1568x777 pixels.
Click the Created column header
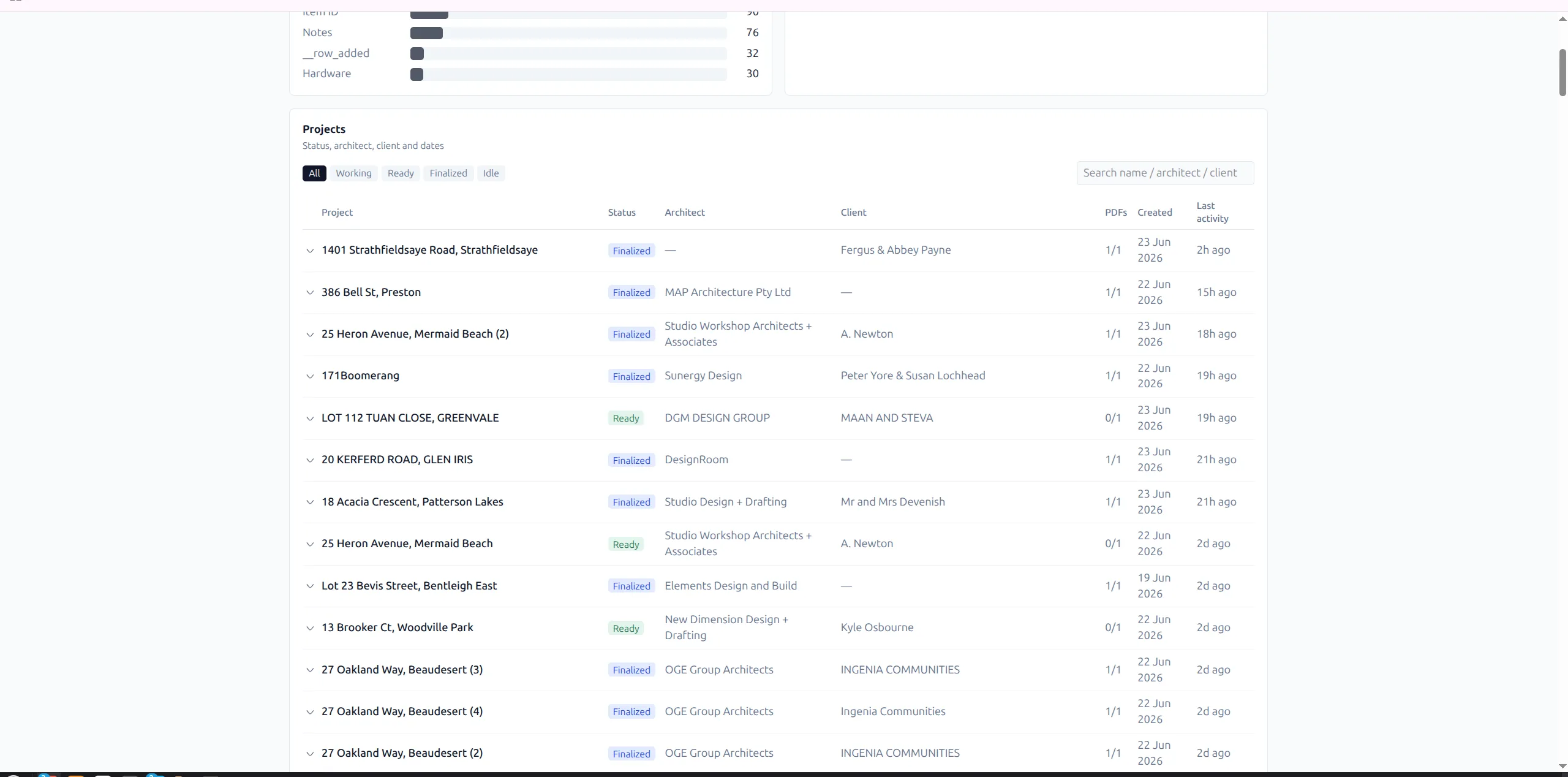tap(1155, 213)
